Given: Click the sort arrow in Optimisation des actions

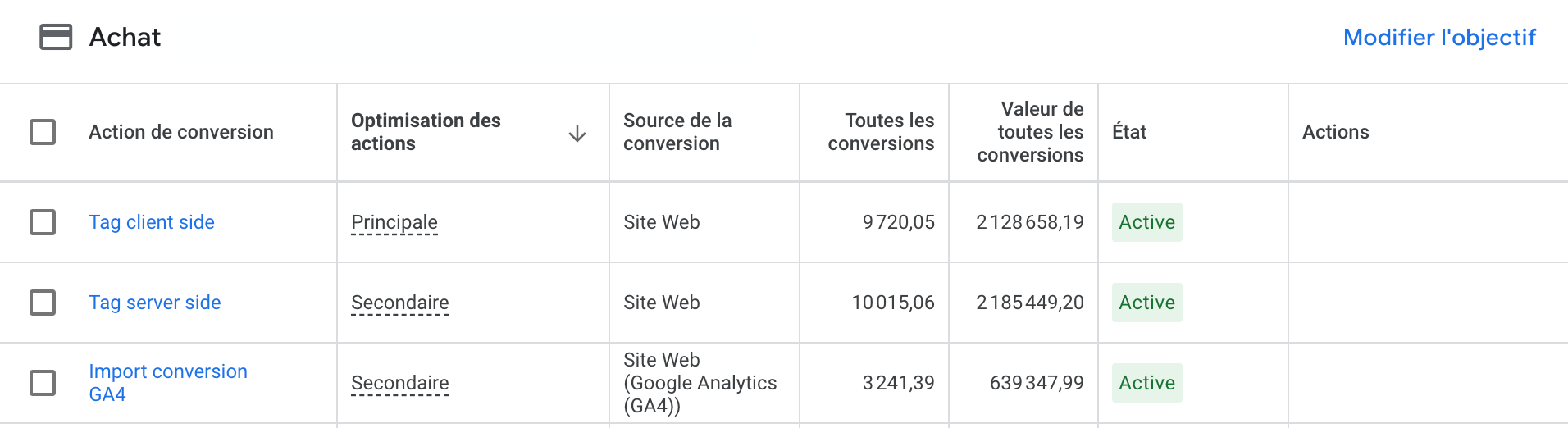Looking at the screenshot, I should [577, 134].
